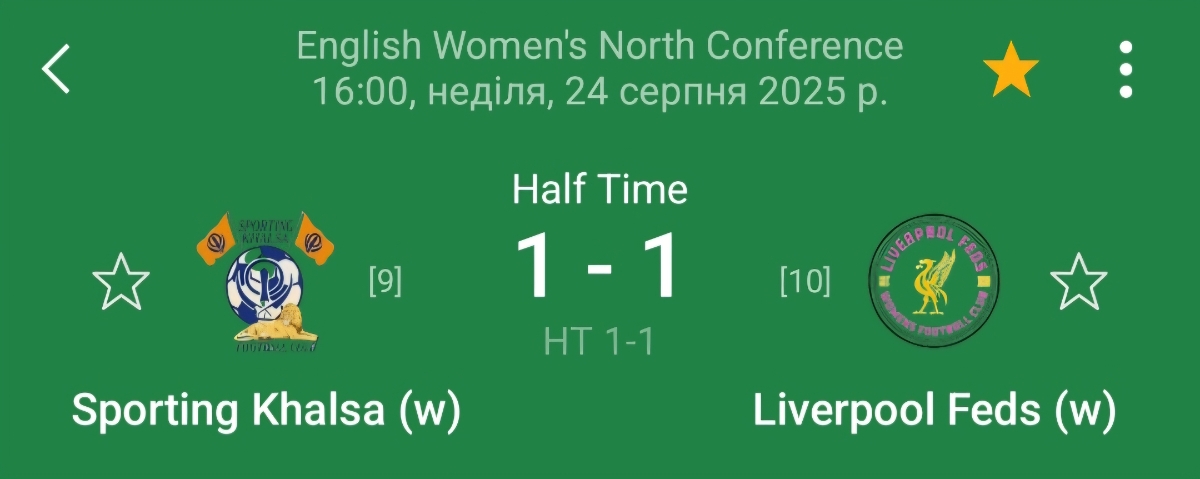Click the [10] league position badge
This screenshot has width=1200, height=479.
[x=805, y=283]
